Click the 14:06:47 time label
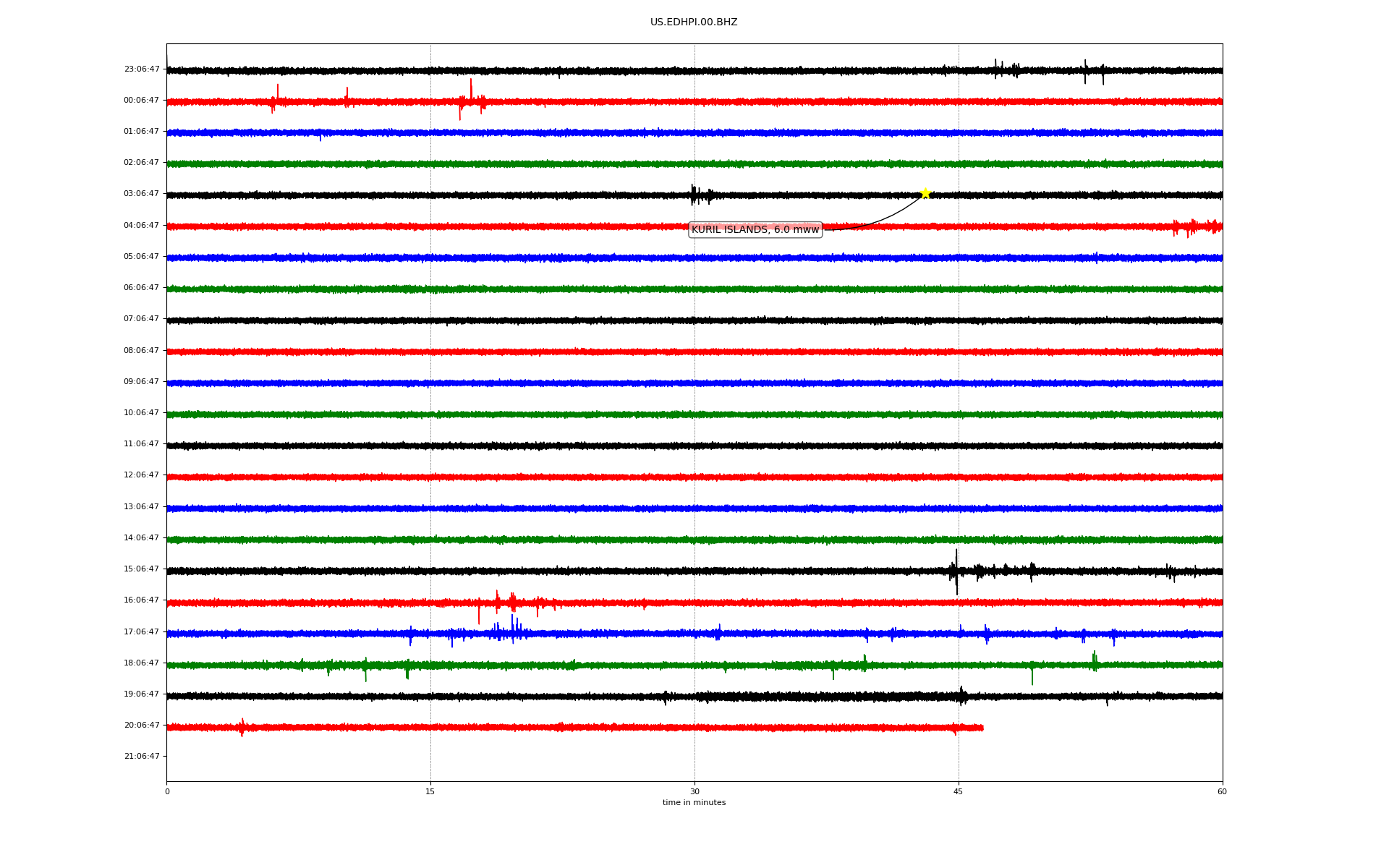Screen dimensions: 1389x868 142,538
